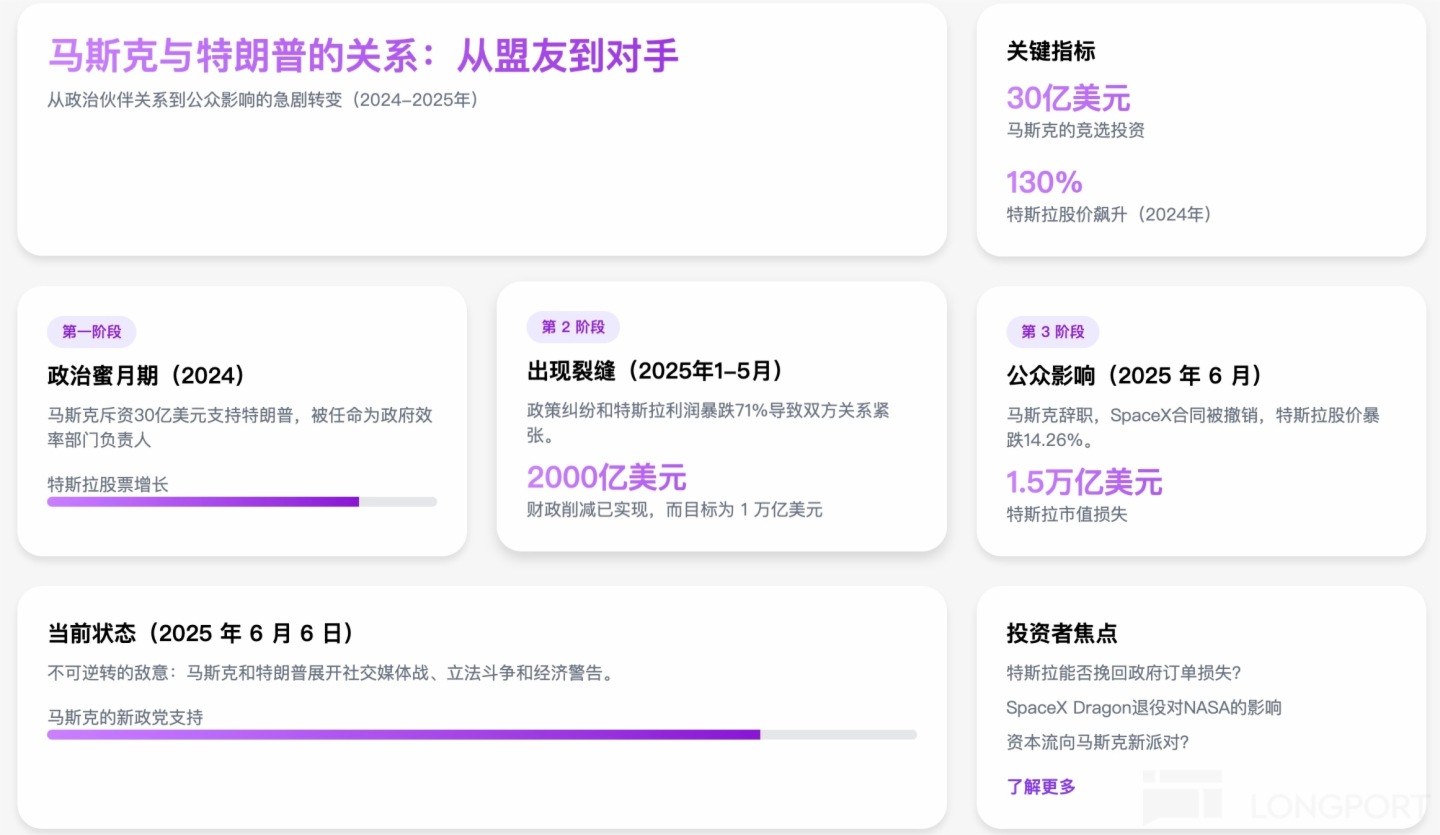
Task: Click the 政治蜜月期（2024）card heading
Action: [147, 376]
